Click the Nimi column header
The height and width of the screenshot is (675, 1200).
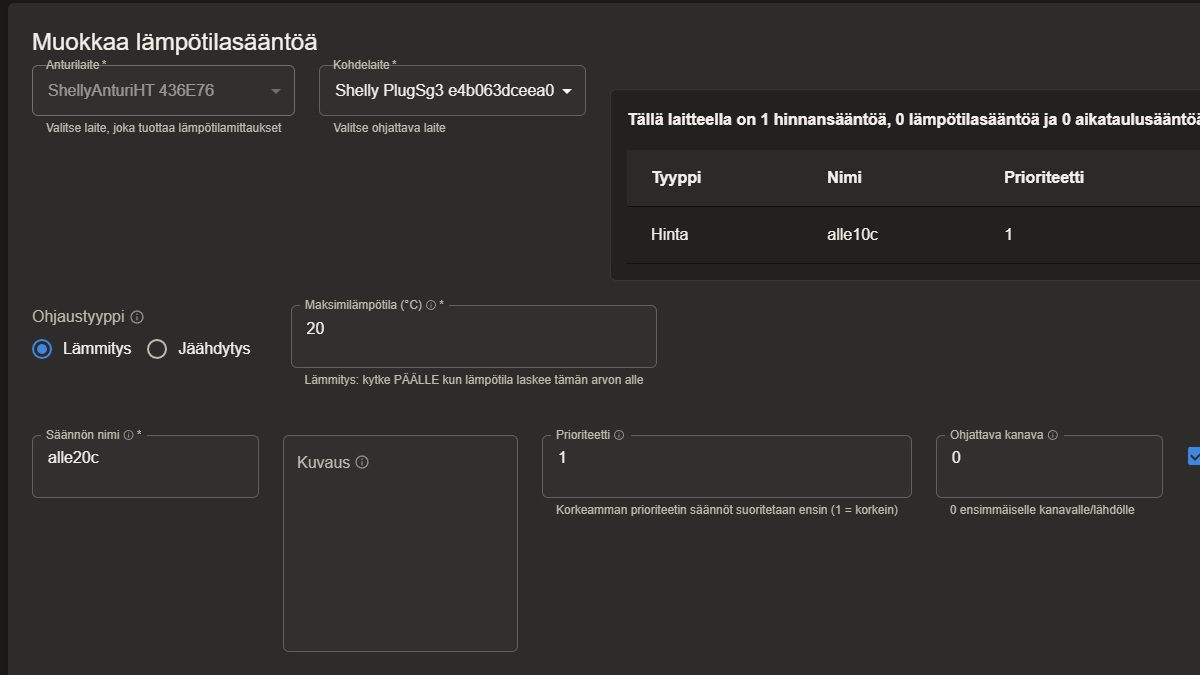[x=844, y=178]
